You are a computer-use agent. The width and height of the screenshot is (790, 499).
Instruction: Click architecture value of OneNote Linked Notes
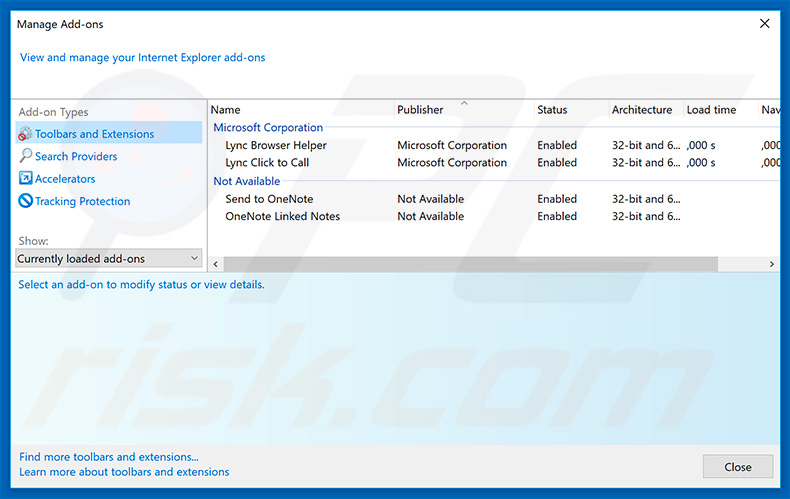[646, 216]
